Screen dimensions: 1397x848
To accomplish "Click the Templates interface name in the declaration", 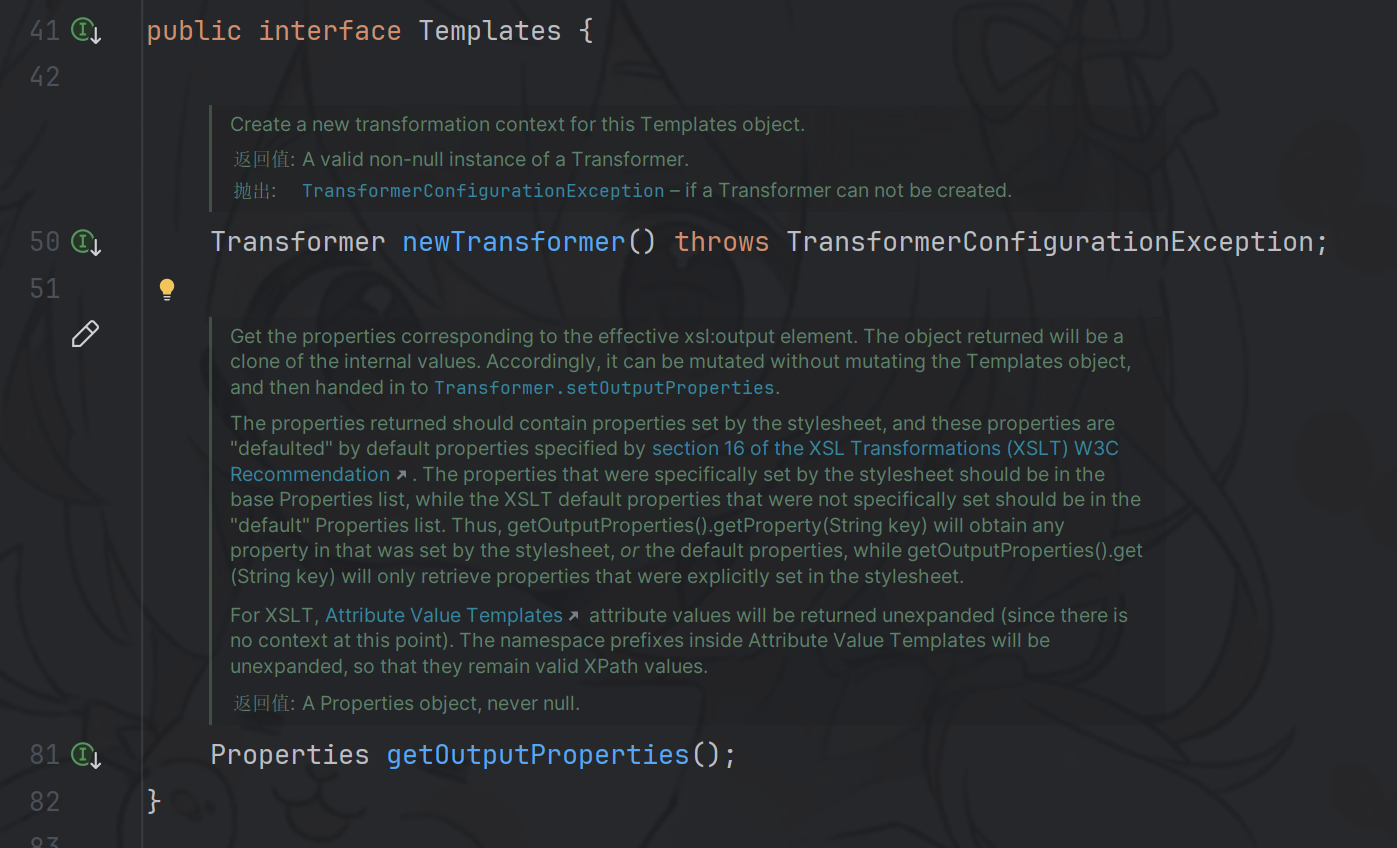I will coord(489,31).
